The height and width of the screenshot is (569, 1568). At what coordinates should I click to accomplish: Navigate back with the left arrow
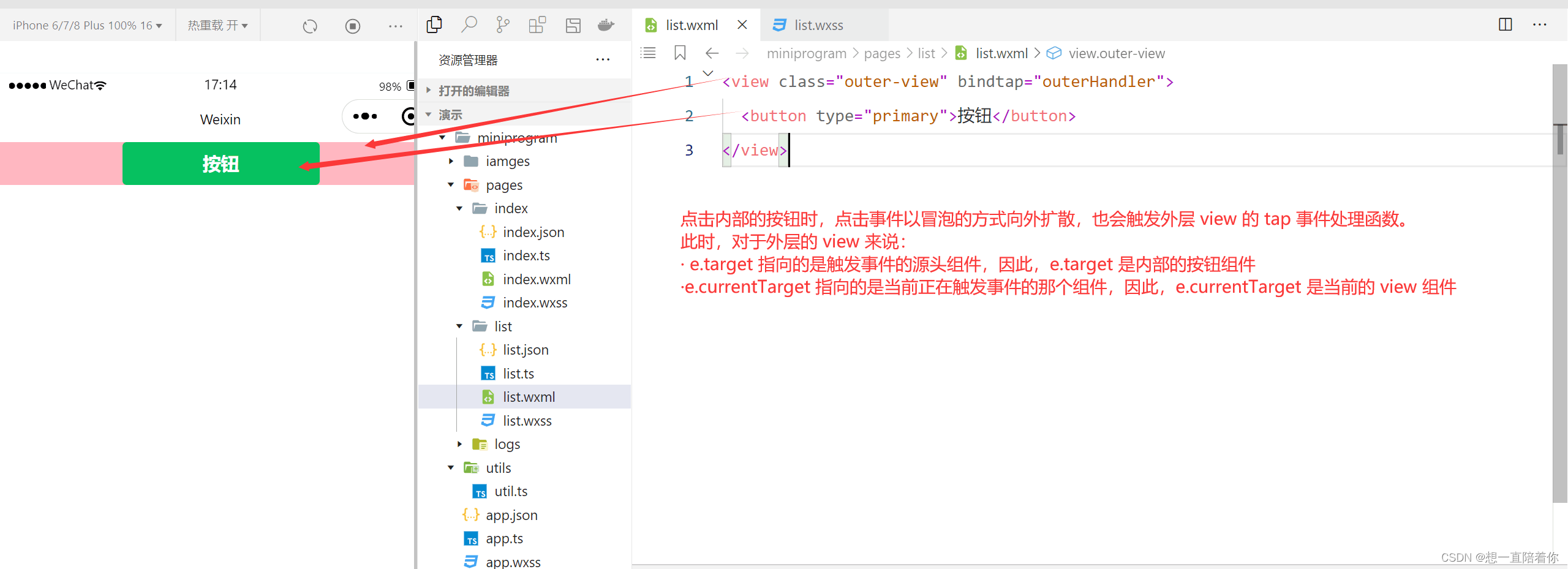point(712,53)
